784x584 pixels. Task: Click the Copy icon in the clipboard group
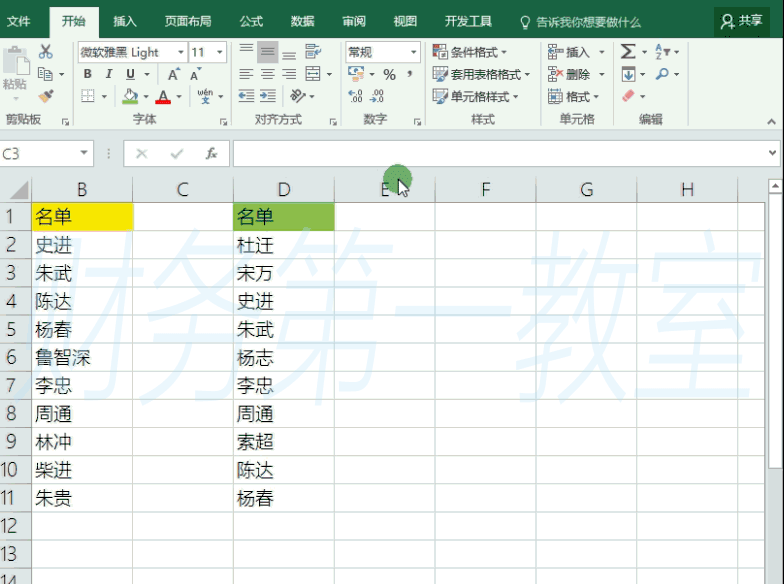(x=45, y=74)
